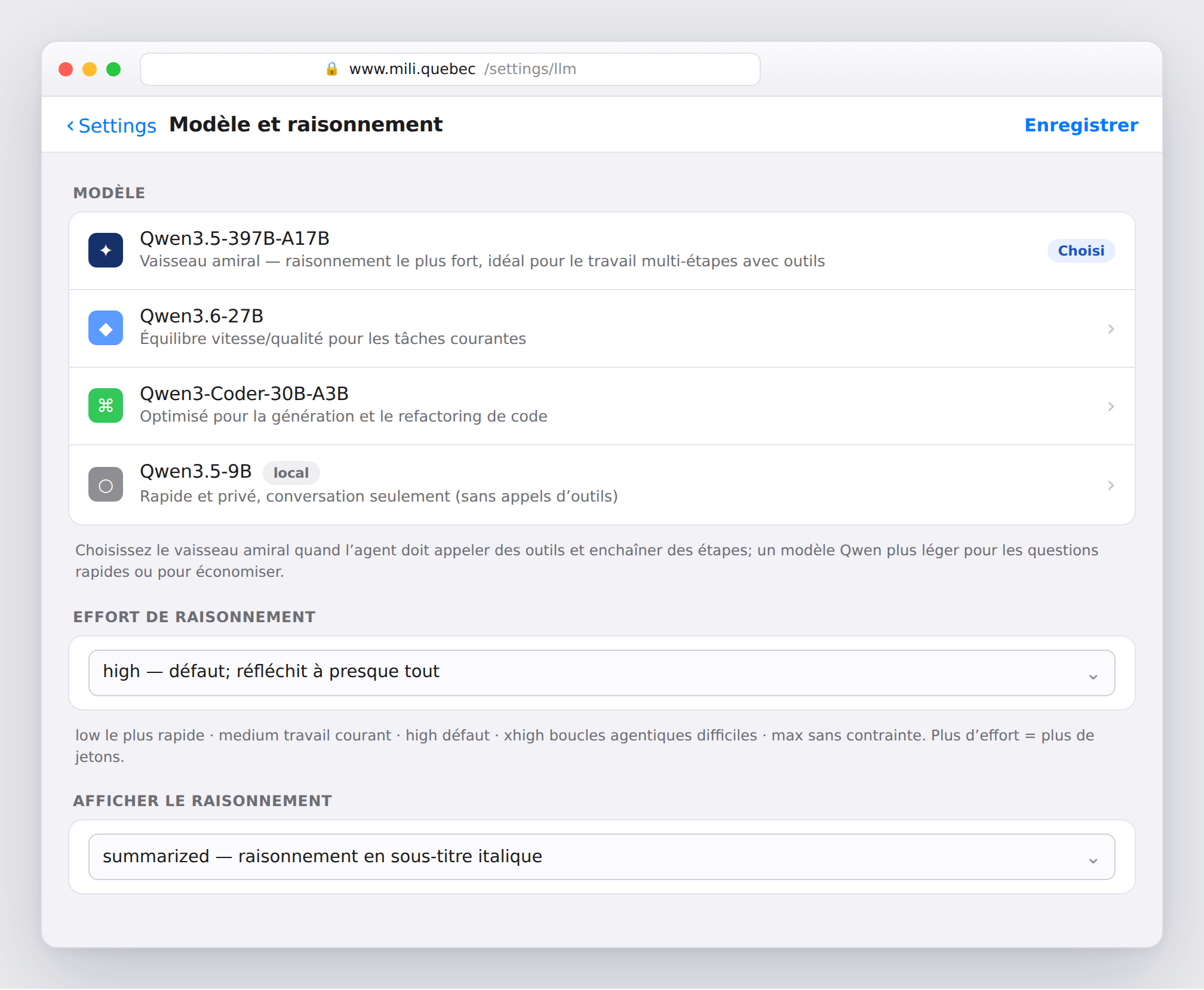Click the dark blue sparkle icon for Qwen3.5-397B-A17B
The image size is (1204, 990).
tap(106, 250)
